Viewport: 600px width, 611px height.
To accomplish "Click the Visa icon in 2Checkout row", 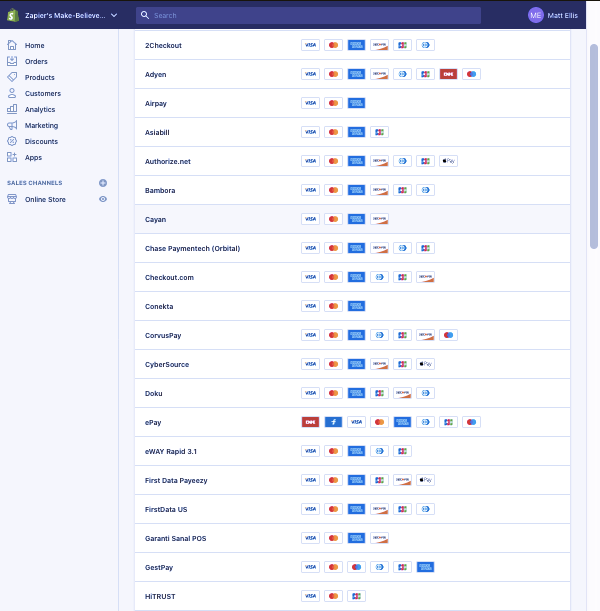I will [311, 45].
